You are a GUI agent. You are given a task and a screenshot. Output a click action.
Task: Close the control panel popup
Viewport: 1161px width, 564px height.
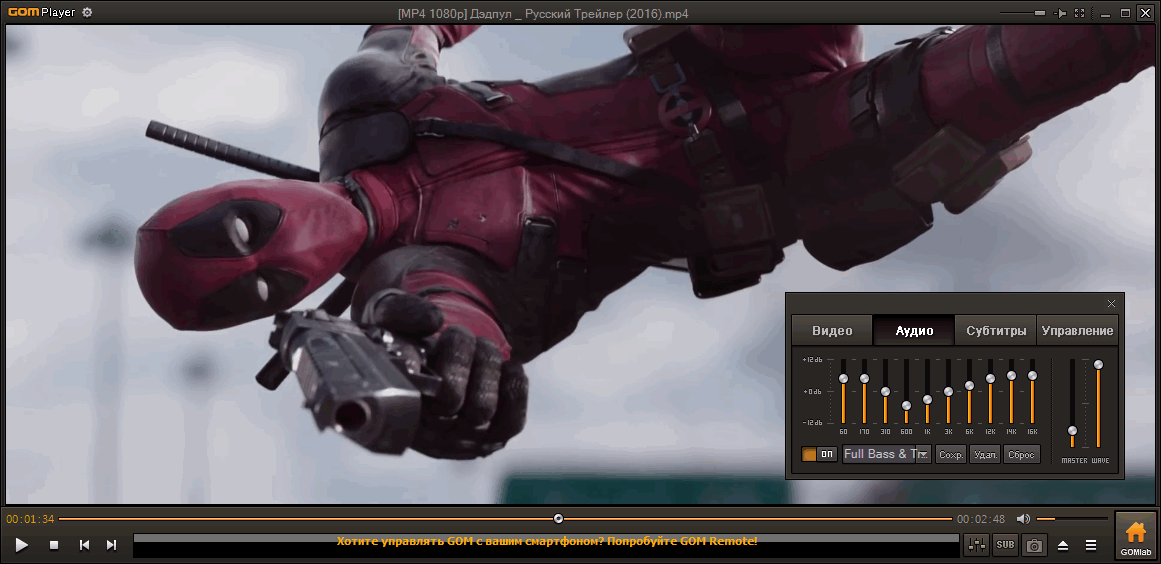pos(1111,303)
